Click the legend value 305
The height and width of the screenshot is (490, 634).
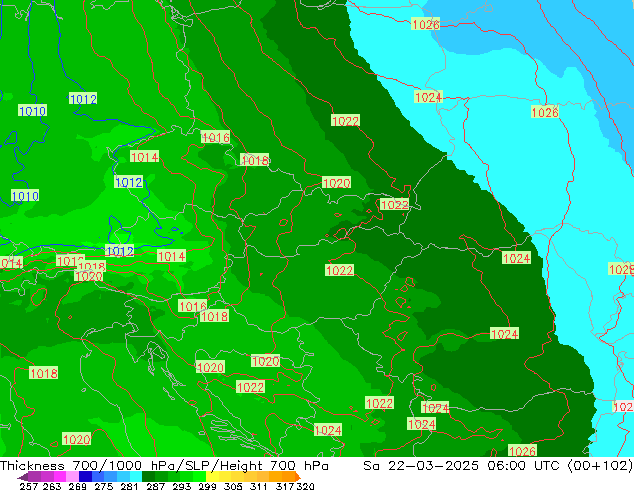pos(233,486)
